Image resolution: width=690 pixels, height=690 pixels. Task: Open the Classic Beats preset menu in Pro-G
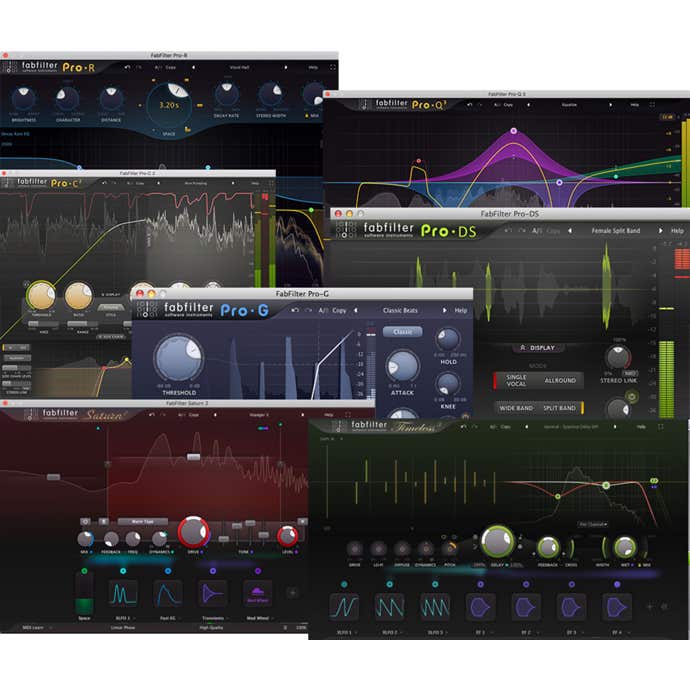(x=400, y=310)
